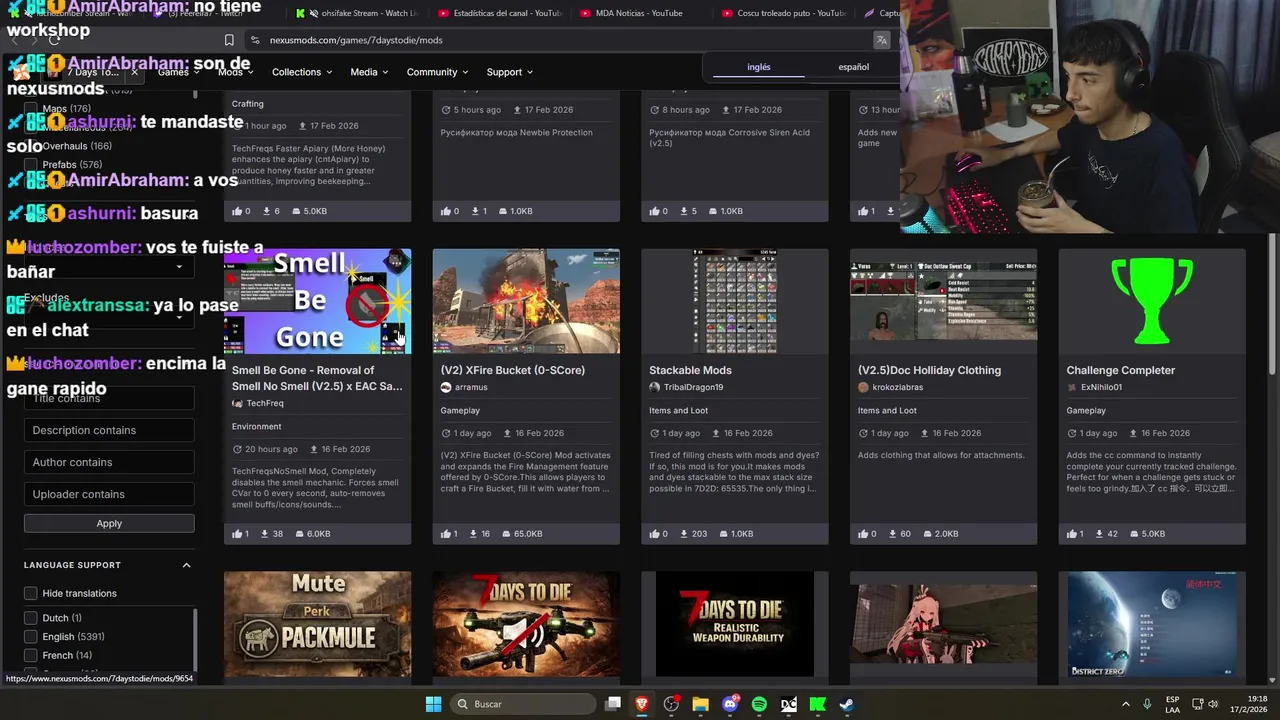Click the endorse thumbs-up on Stackable Mods card
1280x720 pixels.
click(x=655, y=534)
